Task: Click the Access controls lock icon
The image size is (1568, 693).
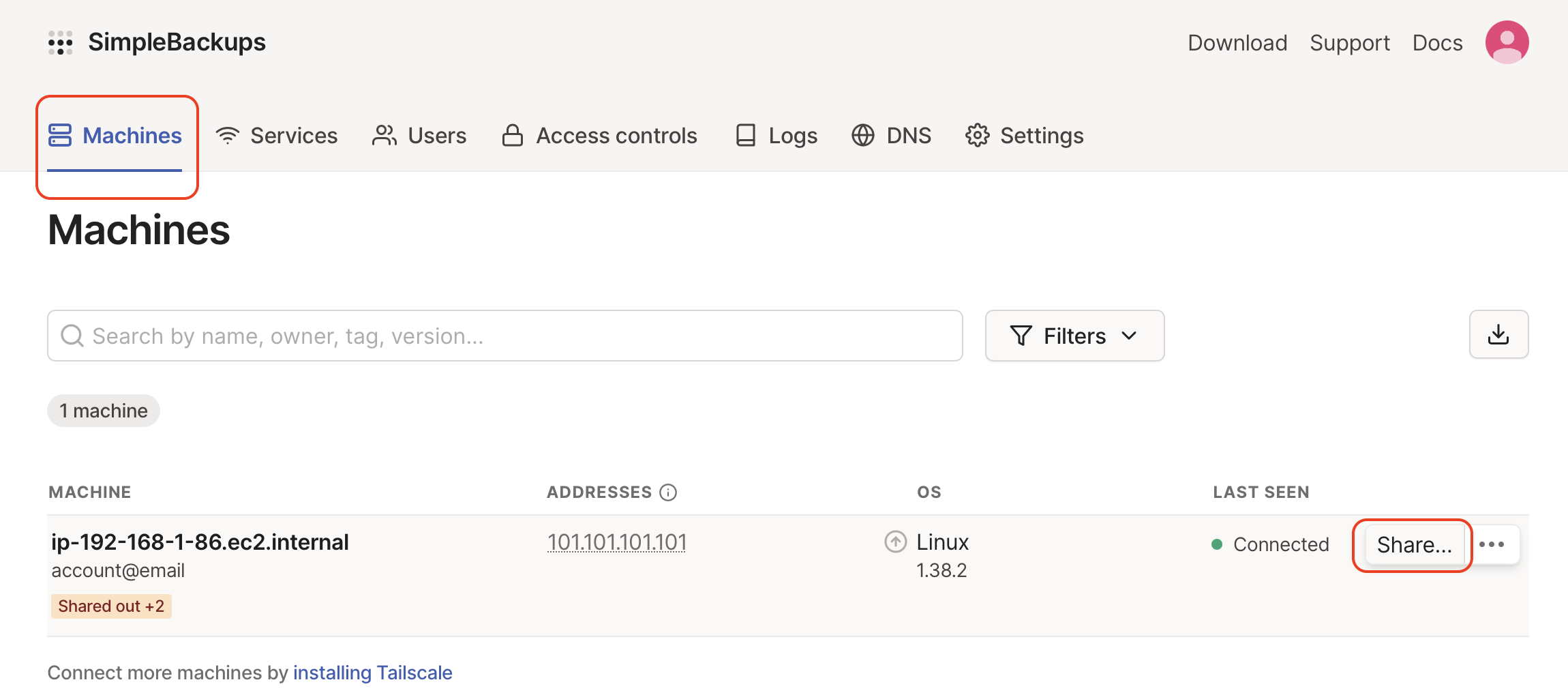Action: pos(511,135)
